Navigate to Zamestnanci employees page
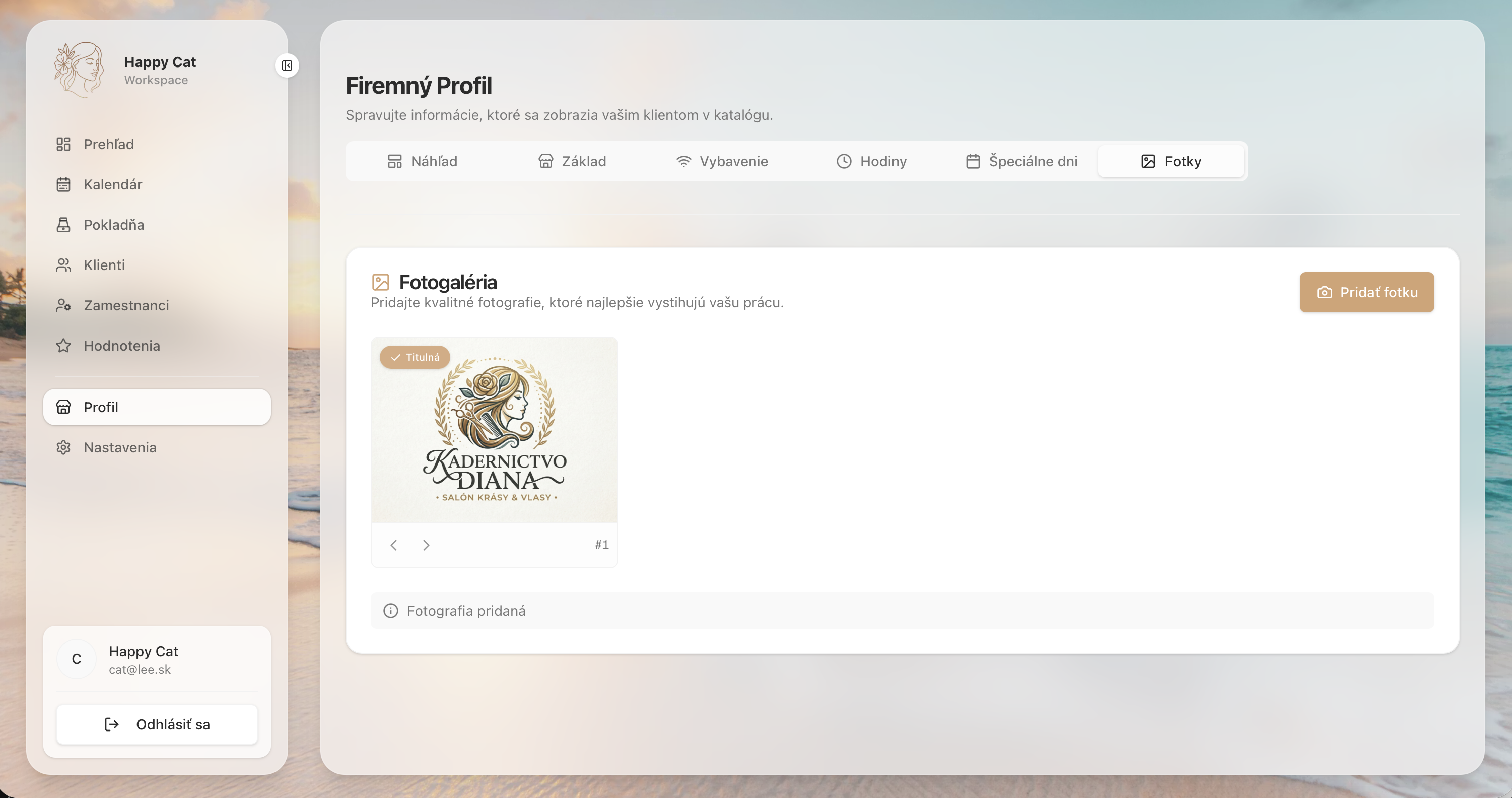The height and width of the screenshot is (798, 1512). tap(125, 305)
